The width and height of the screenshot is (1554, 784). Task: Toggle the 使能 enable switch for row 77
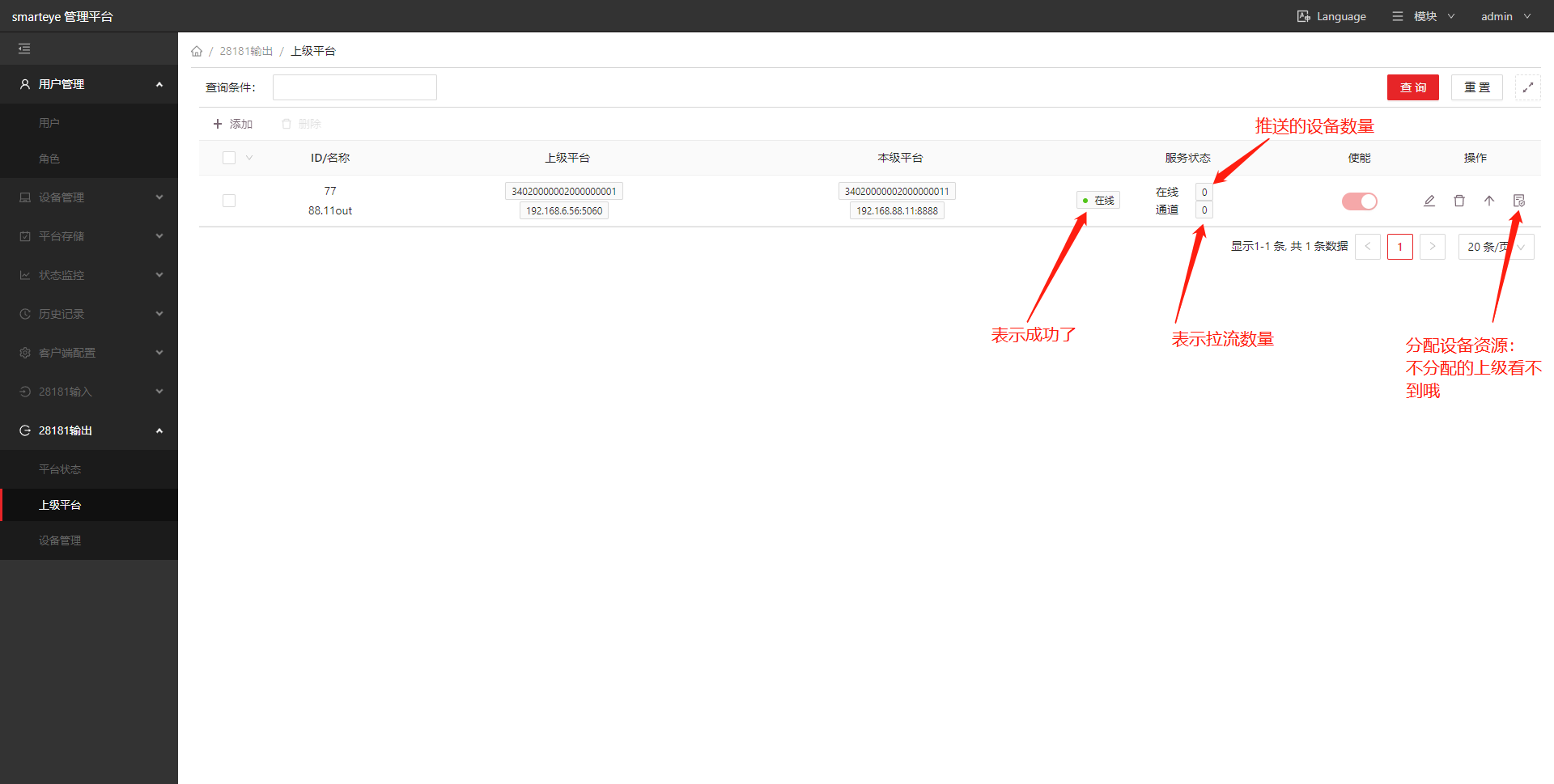[x=1360, y=201]
